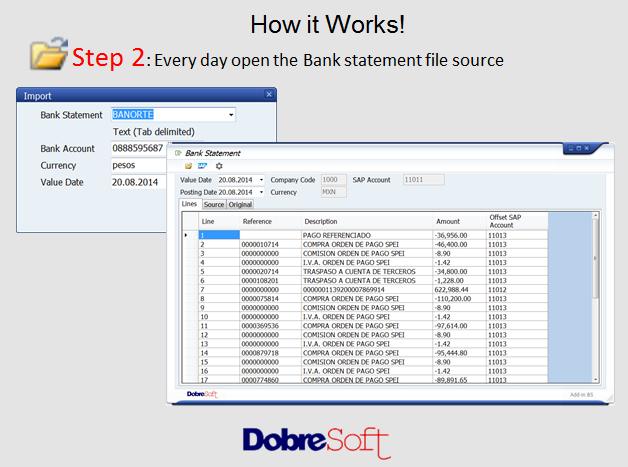
Task: Click the highlighted line number 1 cell
Action: (219, 235)
